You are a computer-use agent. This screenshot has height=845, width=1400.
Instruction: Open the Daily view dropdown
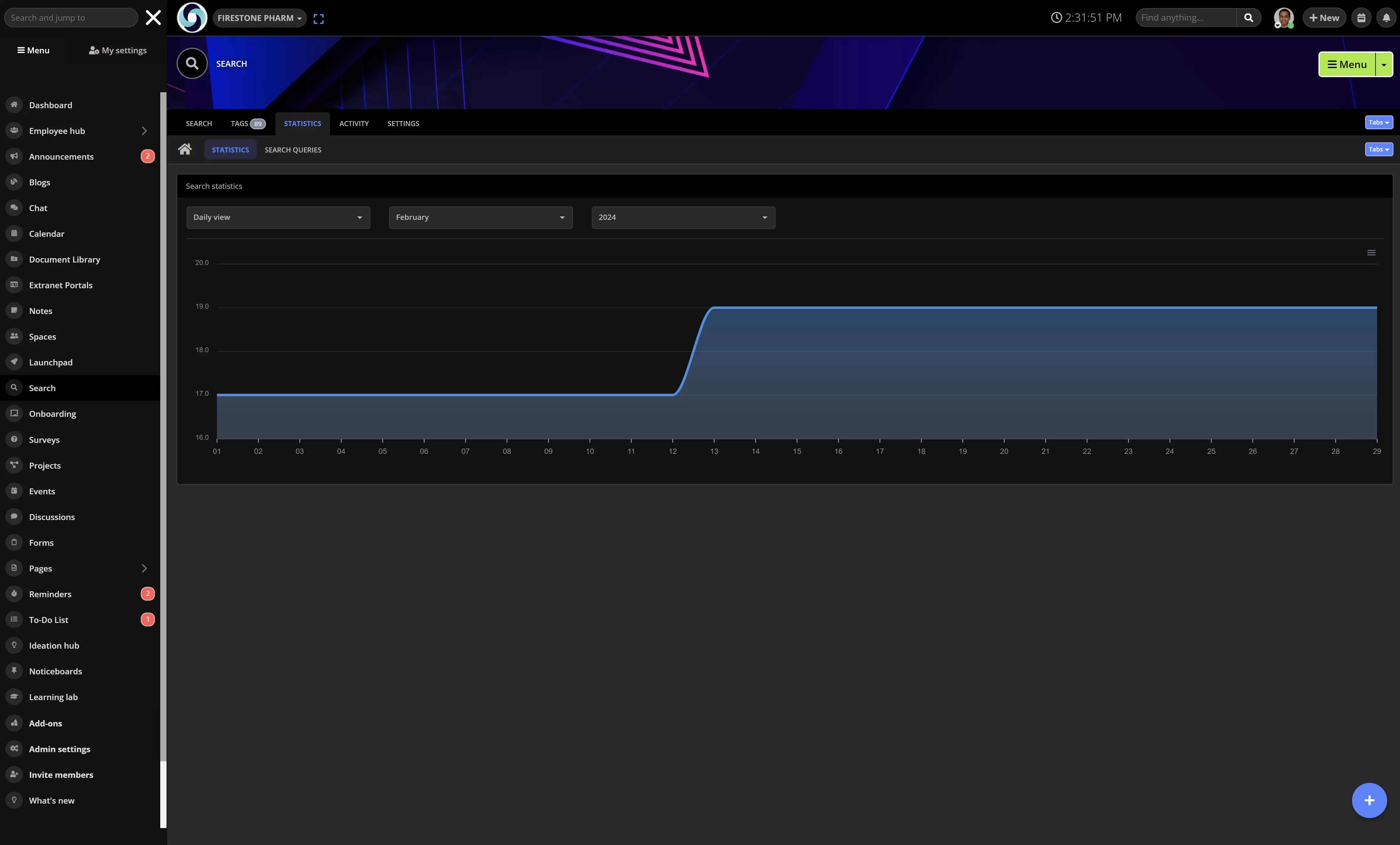(x=278, y=217)
